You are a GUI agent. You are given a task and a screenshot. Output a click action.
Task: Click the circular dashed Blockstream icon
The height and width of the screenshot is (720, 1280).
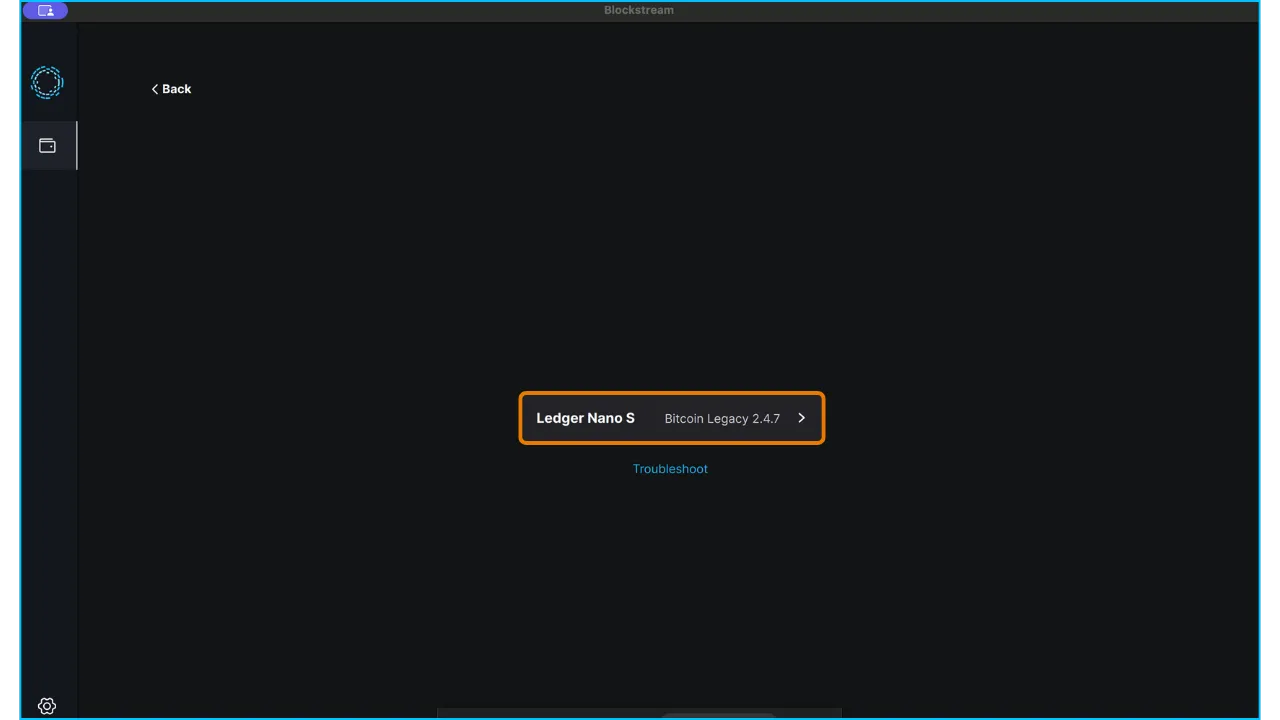(47, 82)
